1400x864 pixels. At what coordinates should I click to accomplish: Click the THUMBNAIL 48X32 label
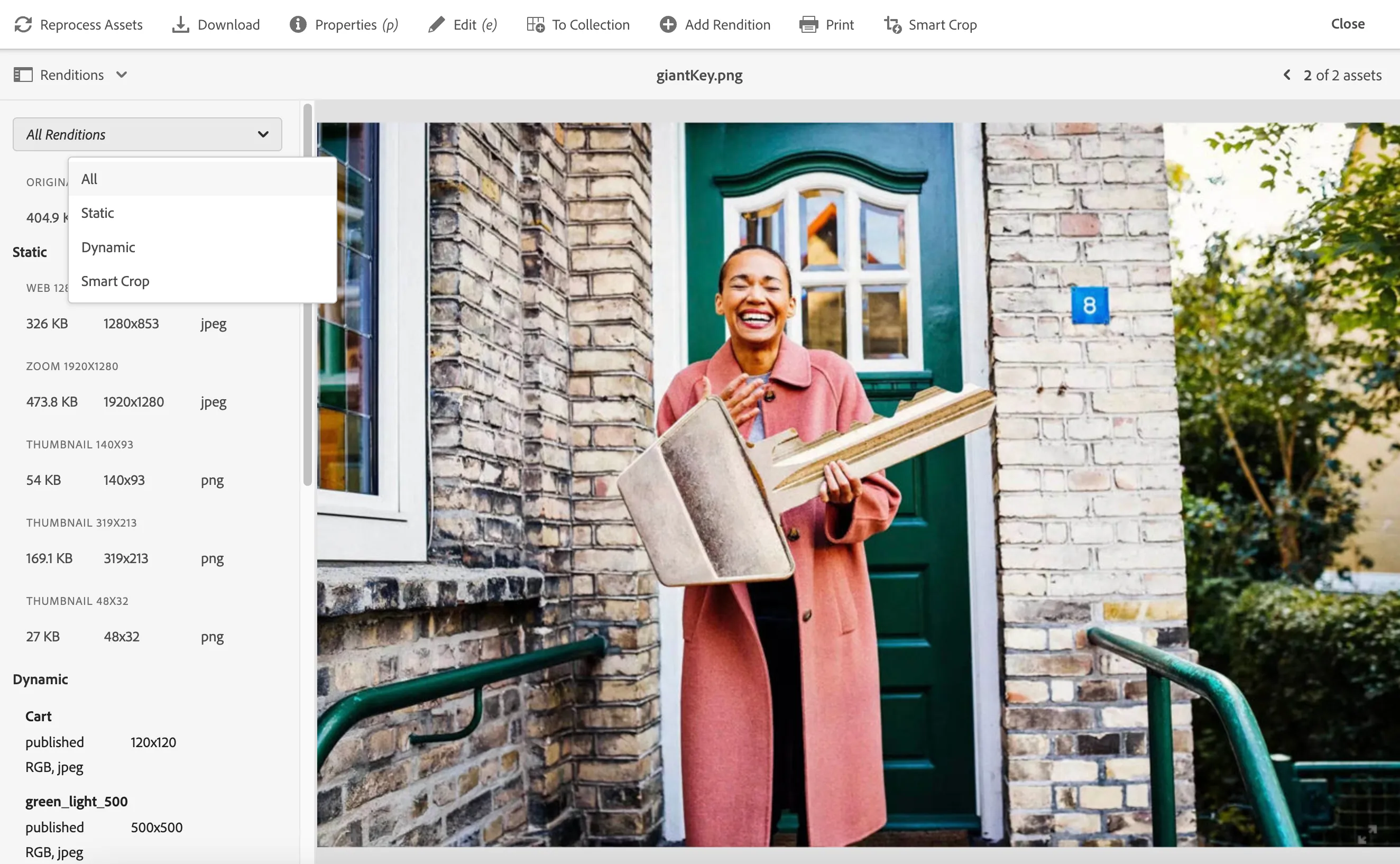click(x=77, y=601)
